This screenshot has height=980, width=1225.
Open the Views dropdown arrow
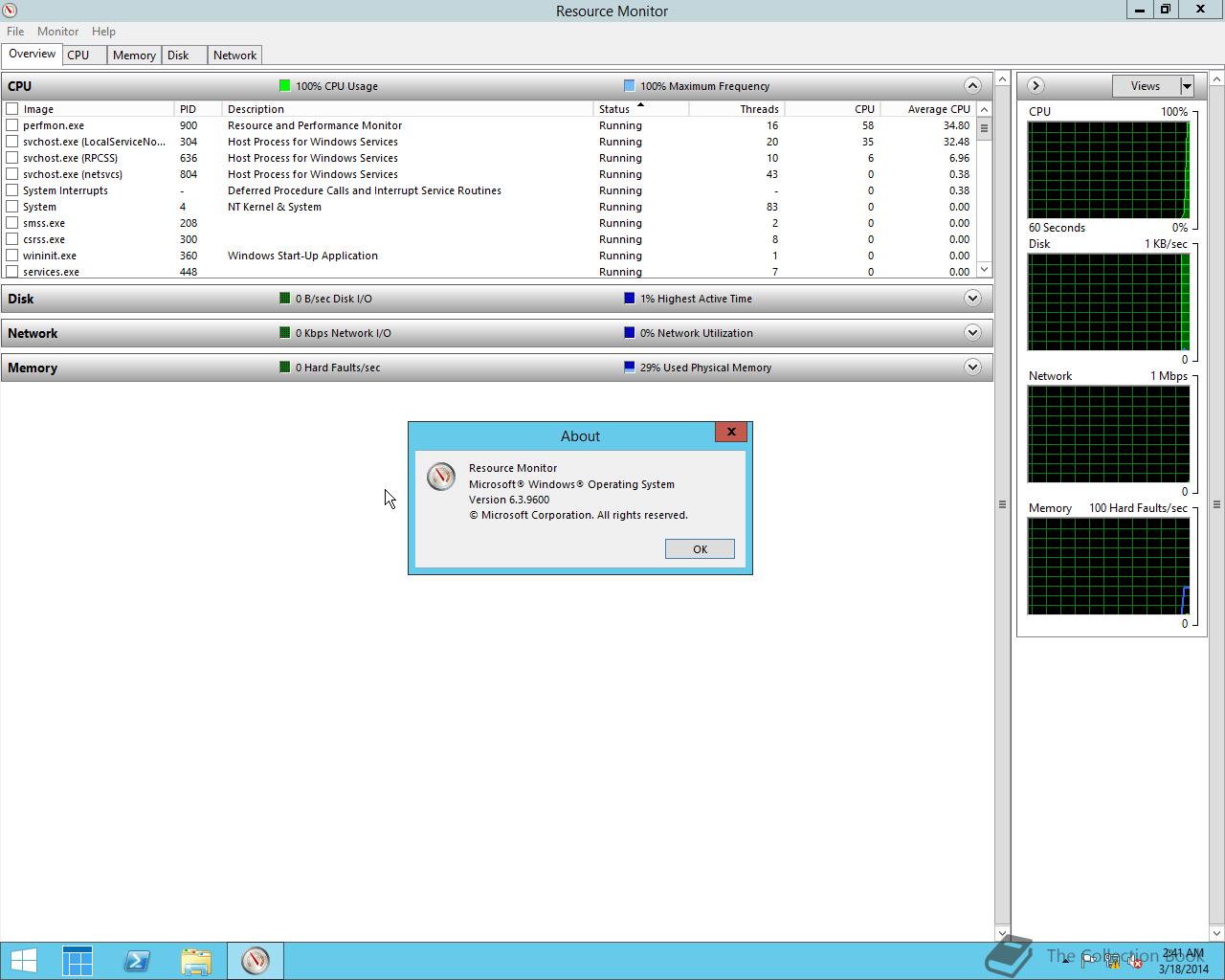click(1187, 86)
